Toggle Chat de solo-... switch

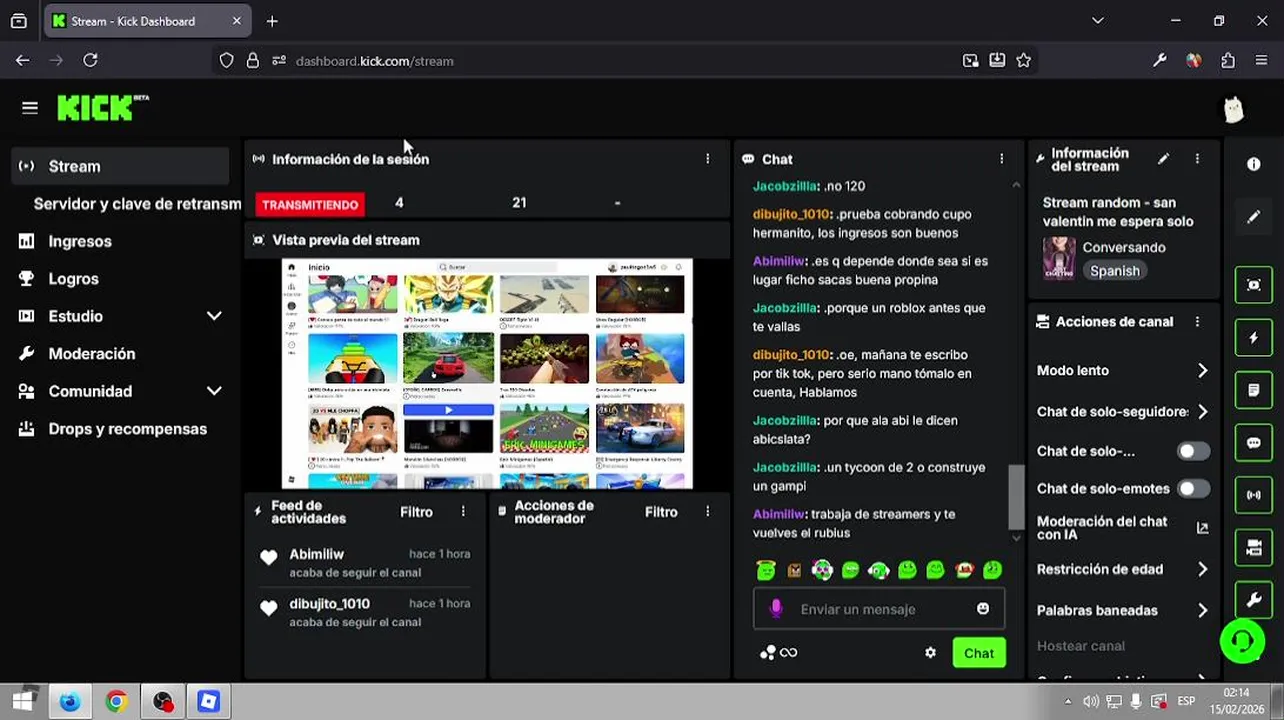pyautogui.click(x=1192, y=451)
